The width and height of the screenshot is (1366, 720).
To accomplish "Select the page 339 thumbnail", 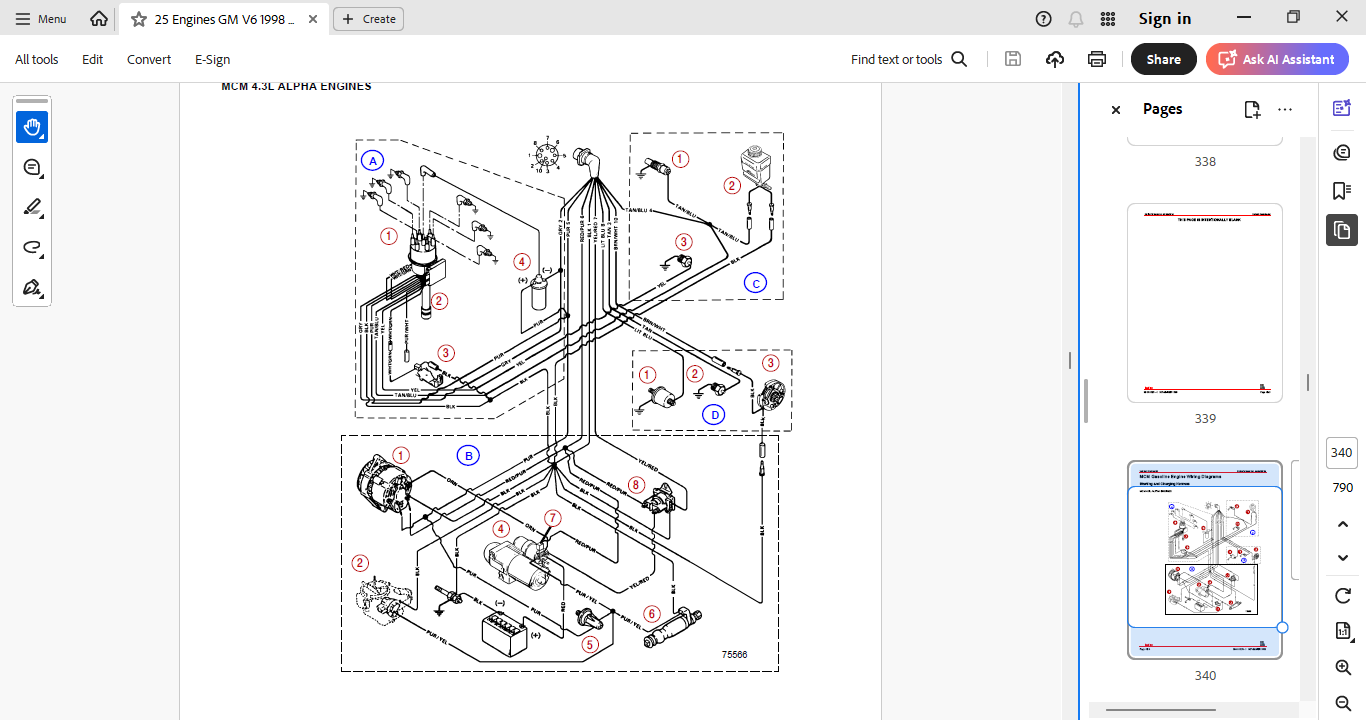I will 1205,303.
